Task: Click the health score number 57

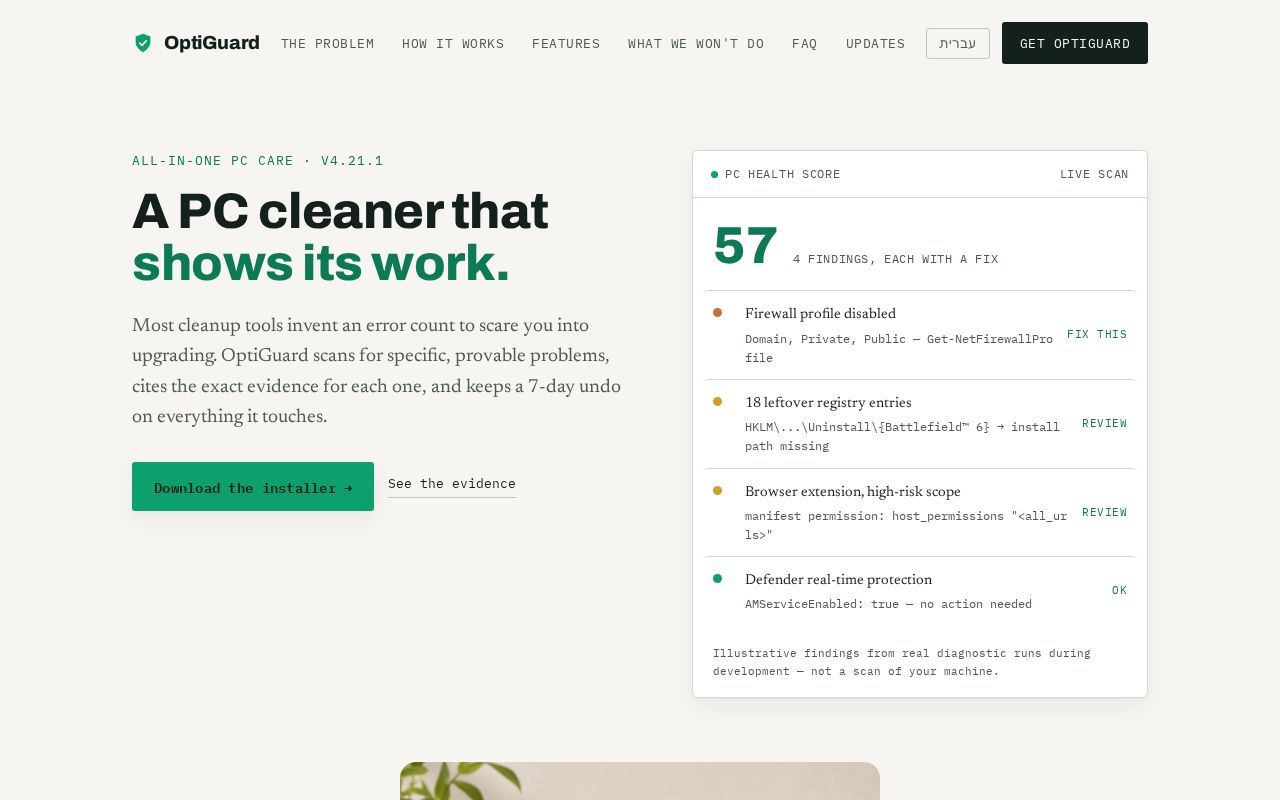Action: pos(745,246)
